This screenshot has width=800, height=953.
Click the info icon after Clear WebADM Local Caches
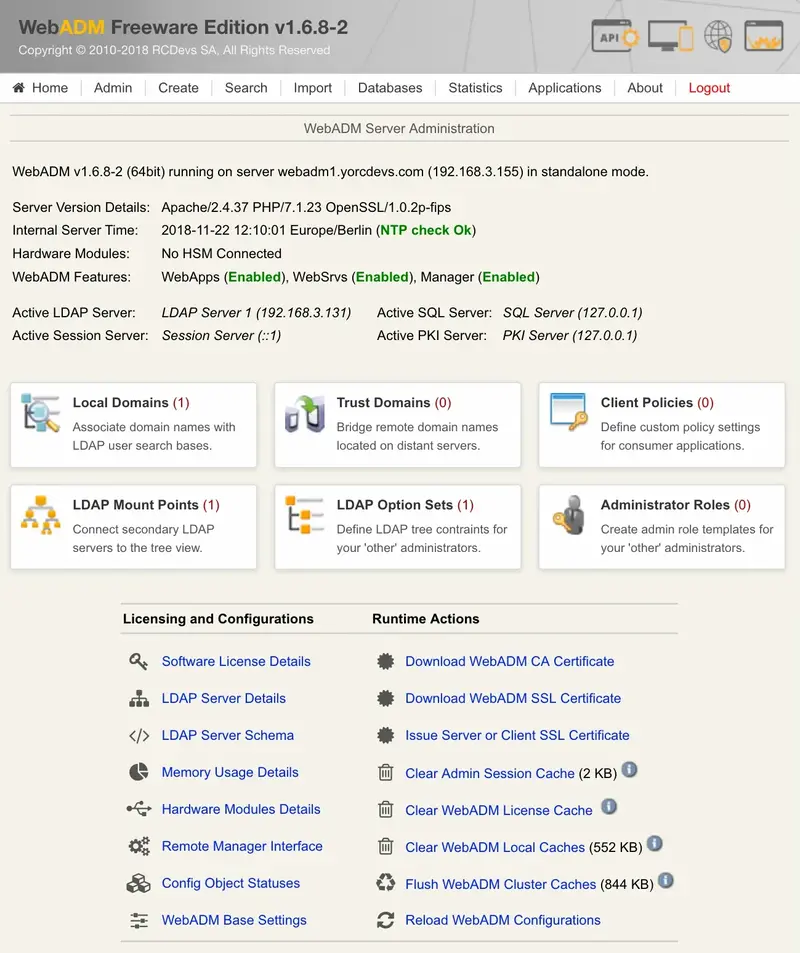tap(654, 844)
